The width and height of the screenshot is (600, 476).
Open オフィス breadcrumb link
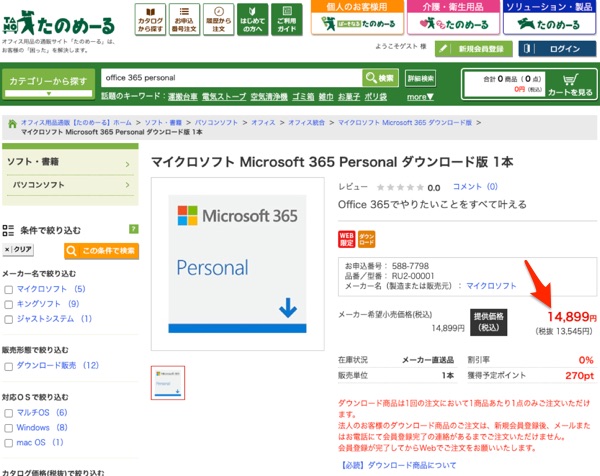(x=263, y=123)
